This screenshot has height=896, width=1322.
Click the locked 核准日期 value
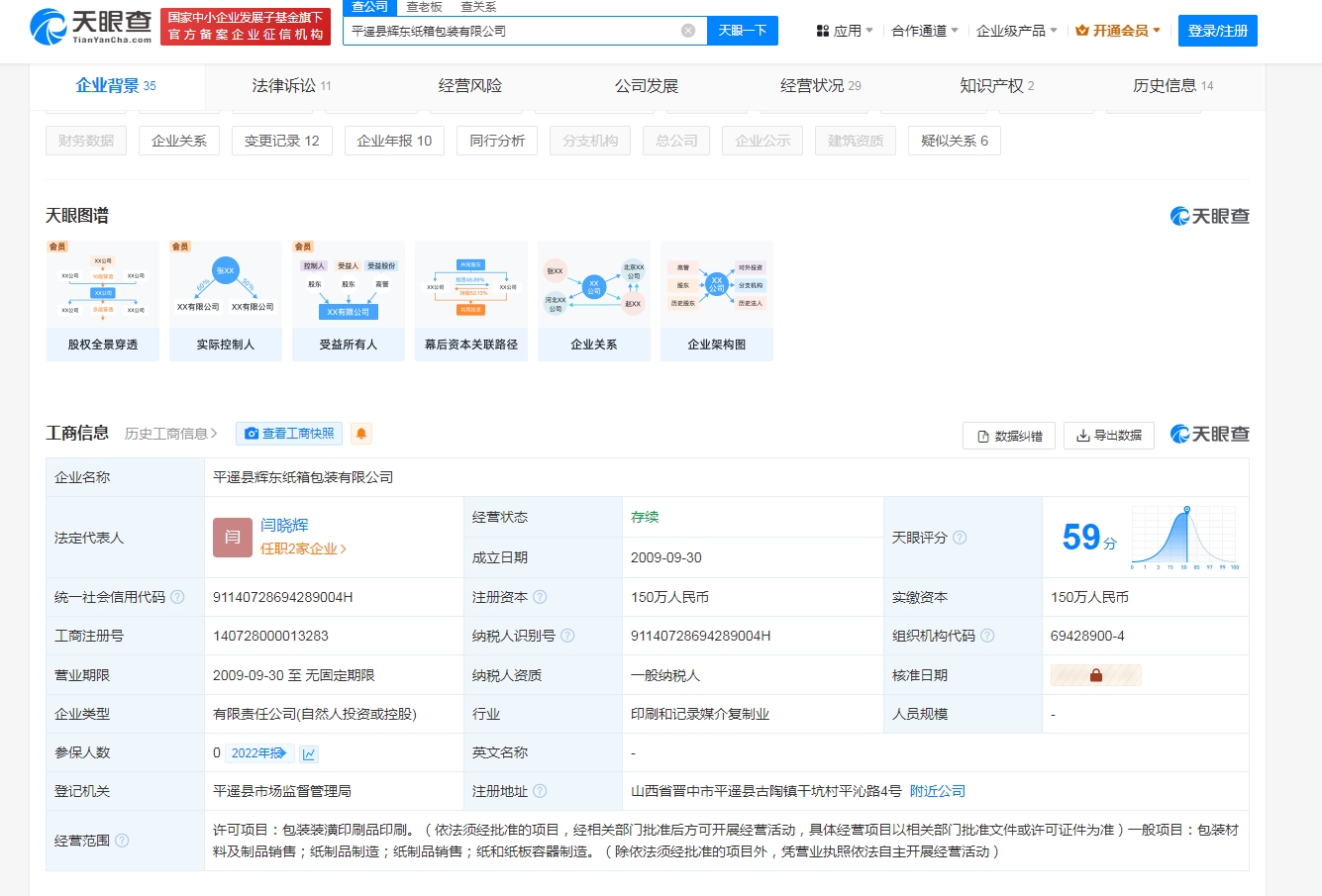click(1096, 675)
